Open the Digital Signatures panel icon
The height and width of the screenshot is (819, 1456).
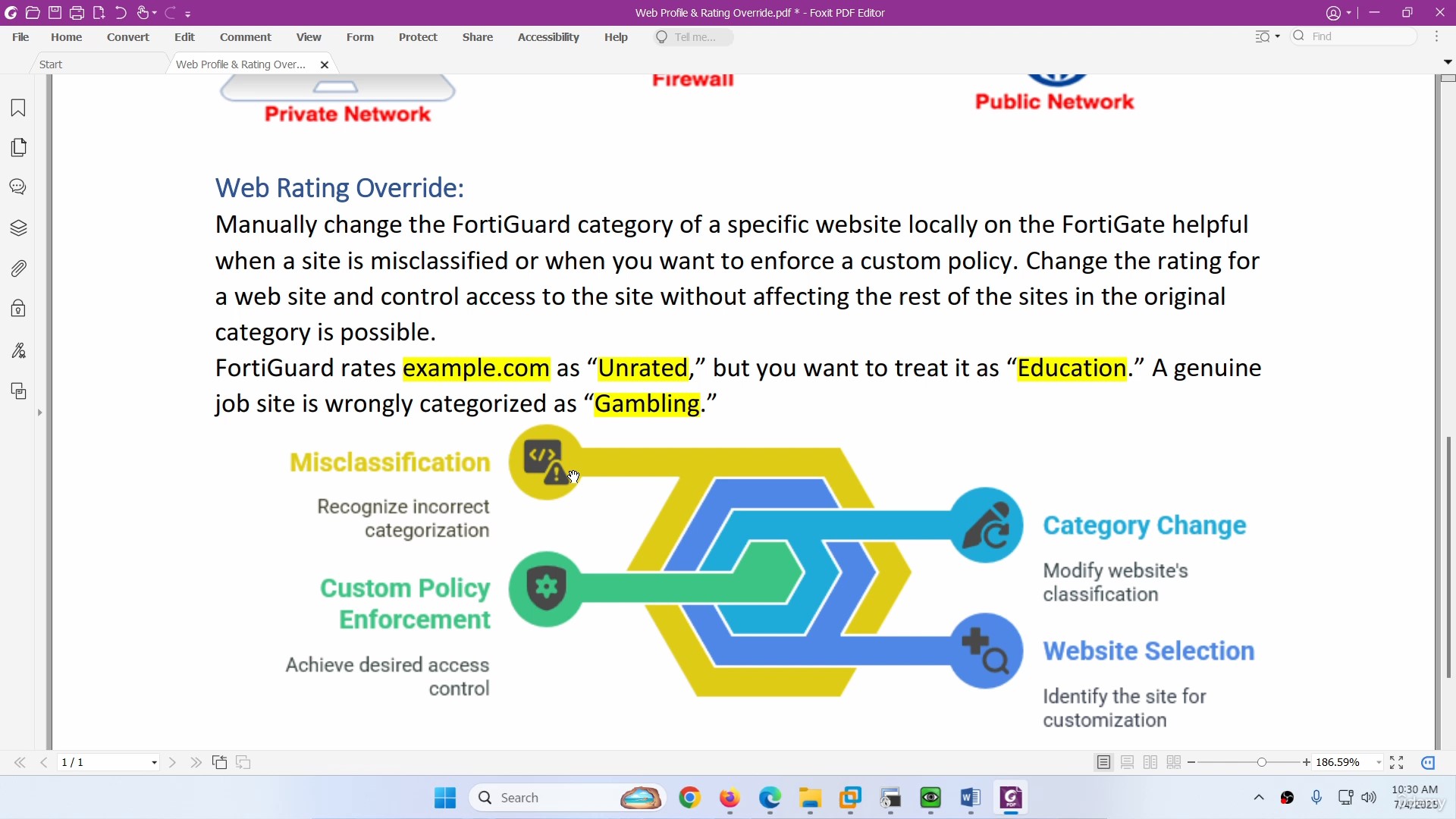click(x=18, y=350)
